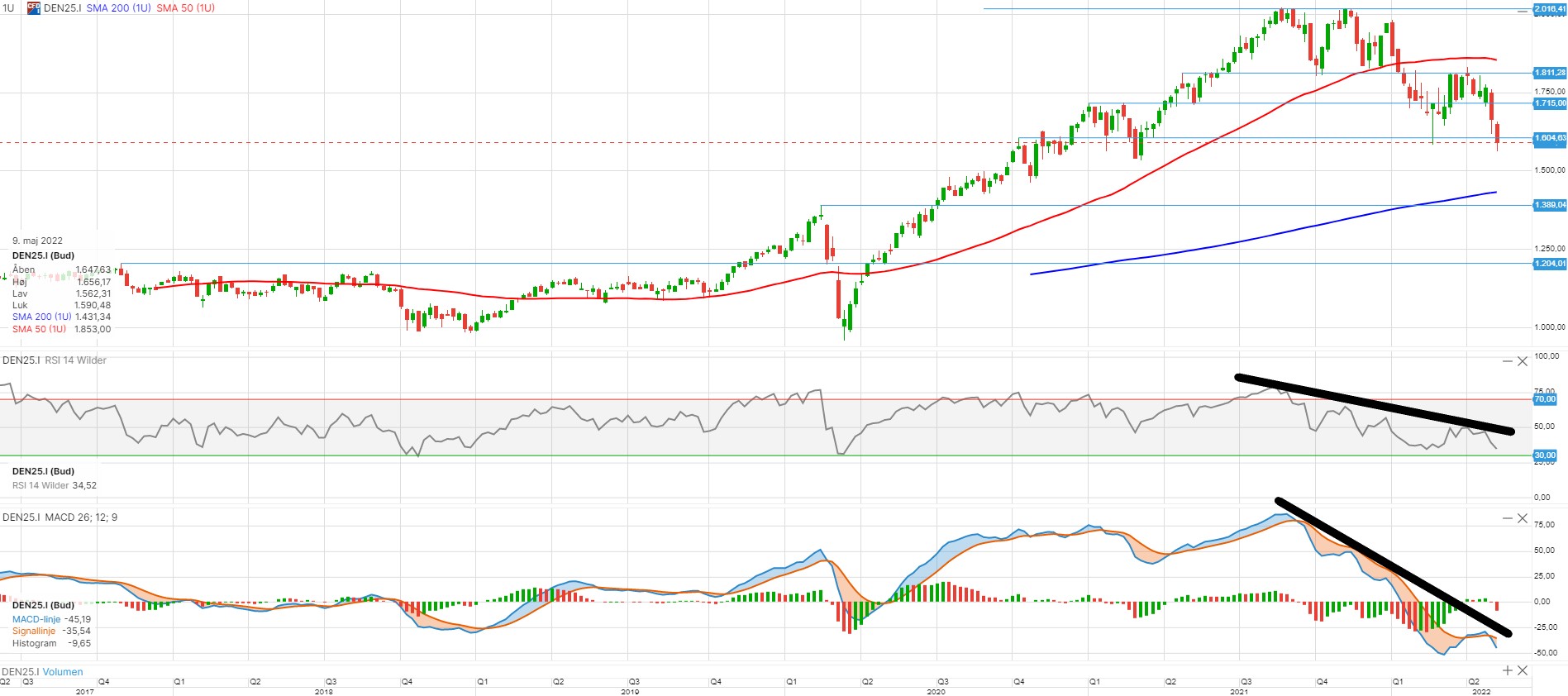This screenshot has height=696, width=1568.
Task: Click the MACD-linje -45,19 readout
Action: [51, 619]
